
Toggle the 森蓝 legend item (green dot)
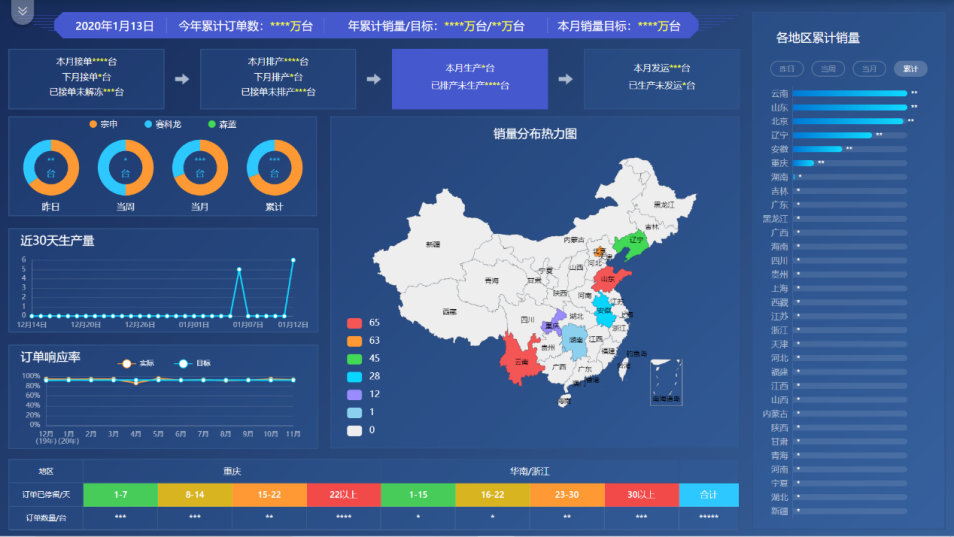(x=223, y=125)
